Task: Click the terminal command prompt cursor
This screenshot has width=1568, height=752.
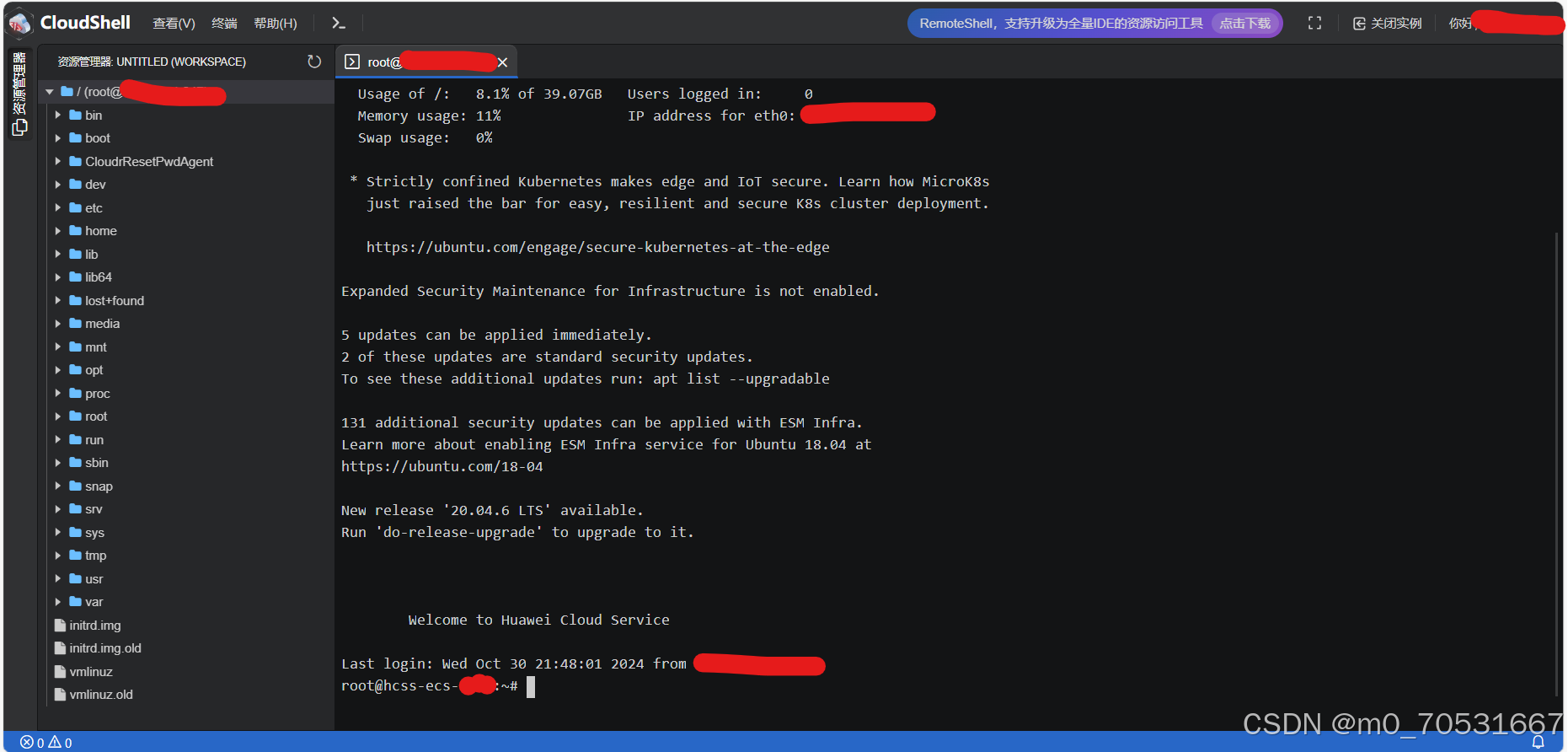Action: point(531,687)
